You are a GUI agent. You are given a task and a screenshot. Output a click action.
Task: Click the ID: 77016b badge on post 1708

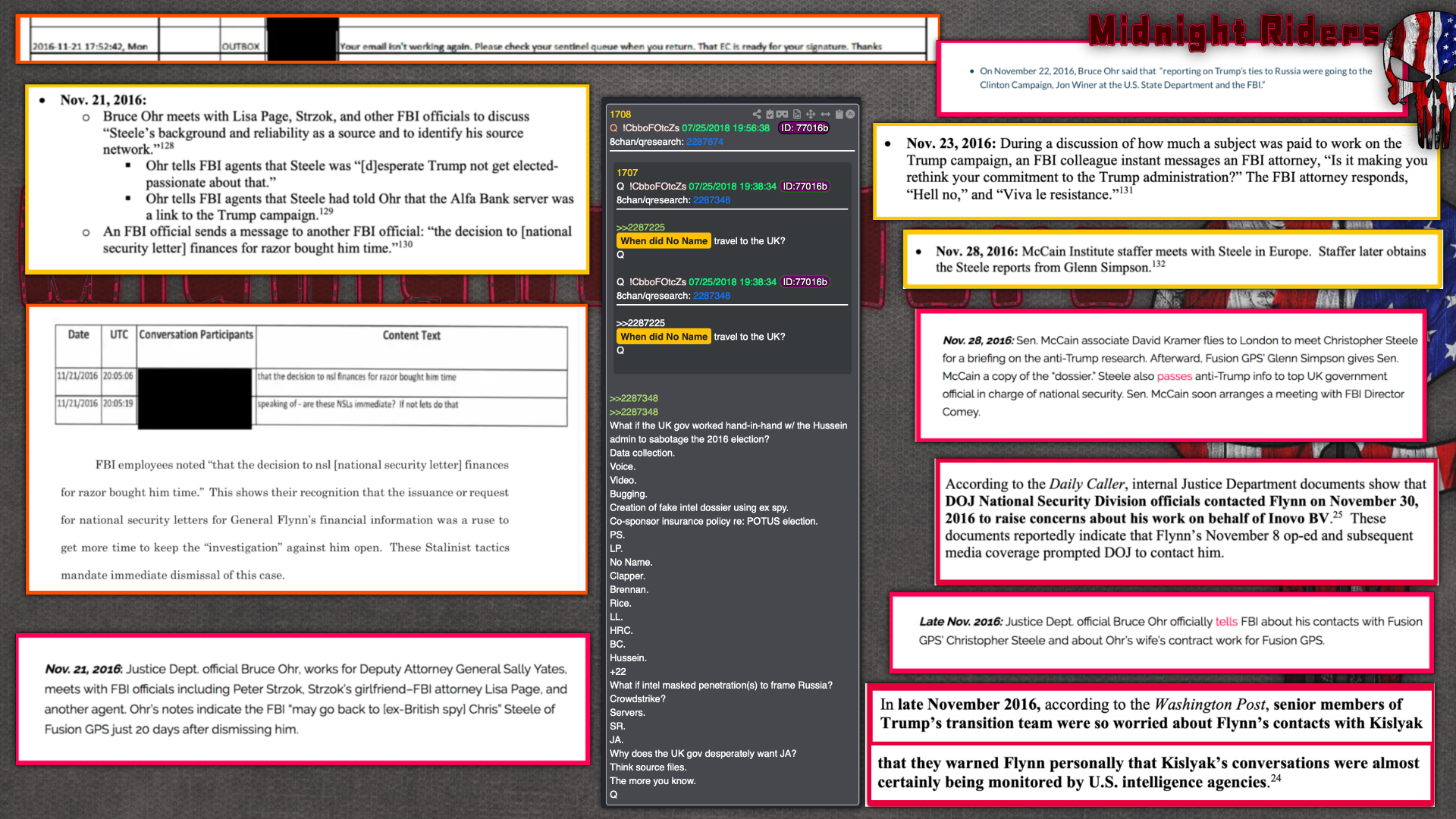805,128
